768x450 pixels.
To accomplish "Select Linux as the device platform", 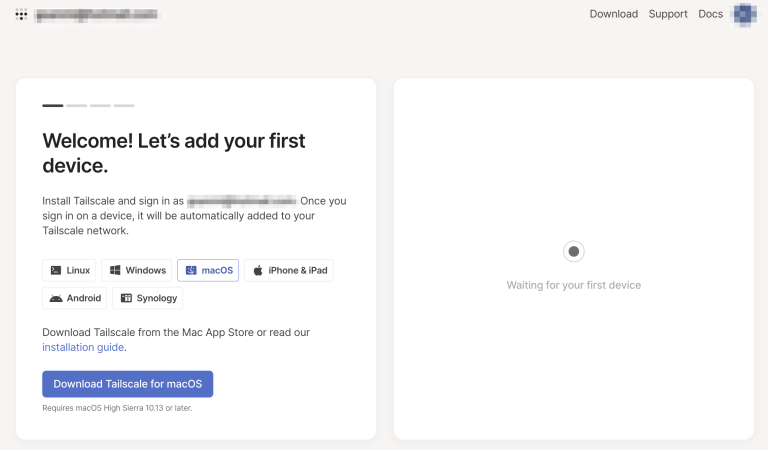I will (69, 270).
